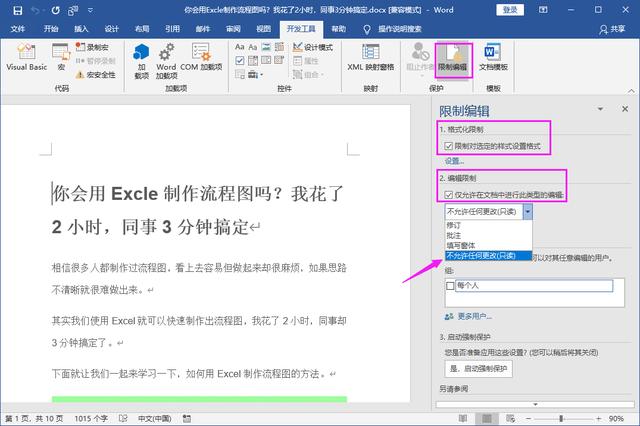Insert a plain text content control (second Aa)
The width and height of the screenshot is (640, 426).
(253, 47)
